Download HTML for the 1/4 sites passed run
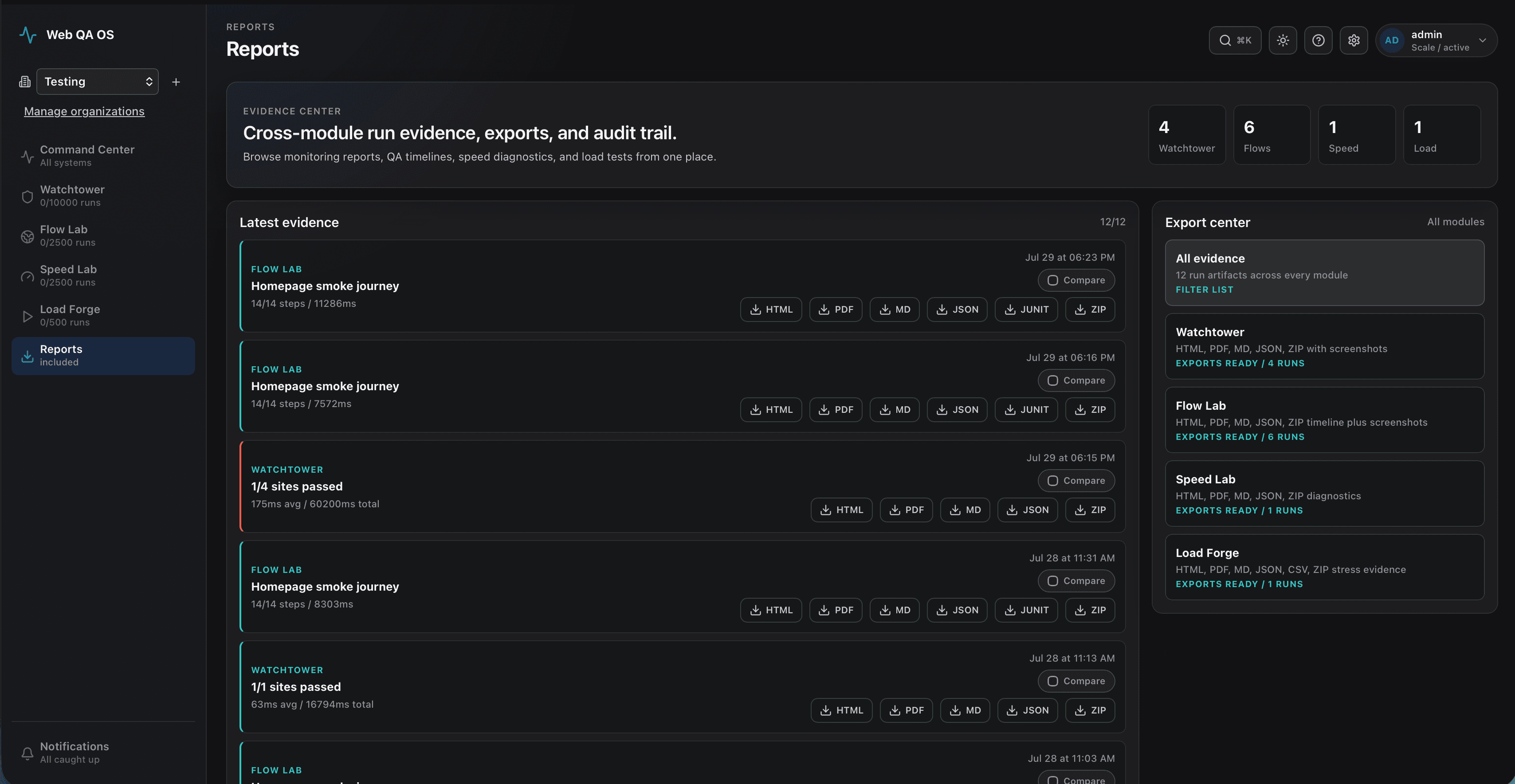The height and width of the screenshot is (784, 1515). 842,510
